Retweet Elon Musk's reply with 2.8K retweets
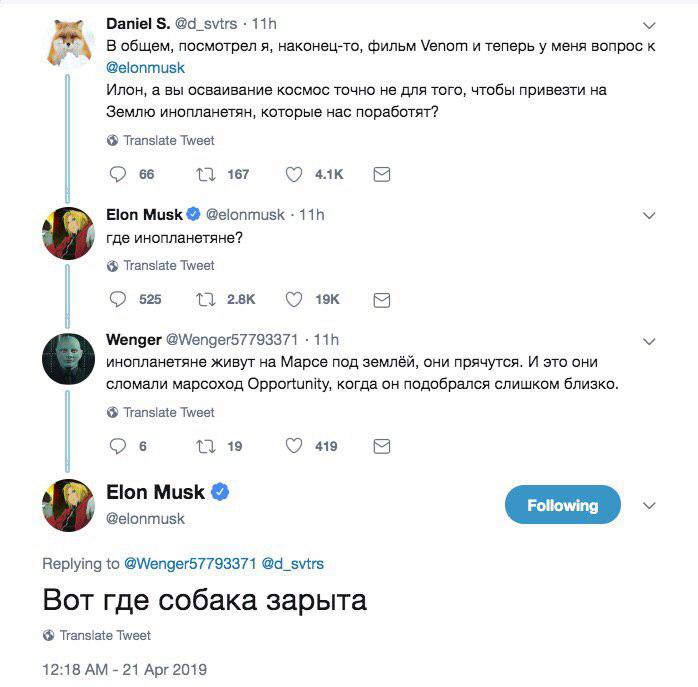The image size is (698, 687). (206, 299)
